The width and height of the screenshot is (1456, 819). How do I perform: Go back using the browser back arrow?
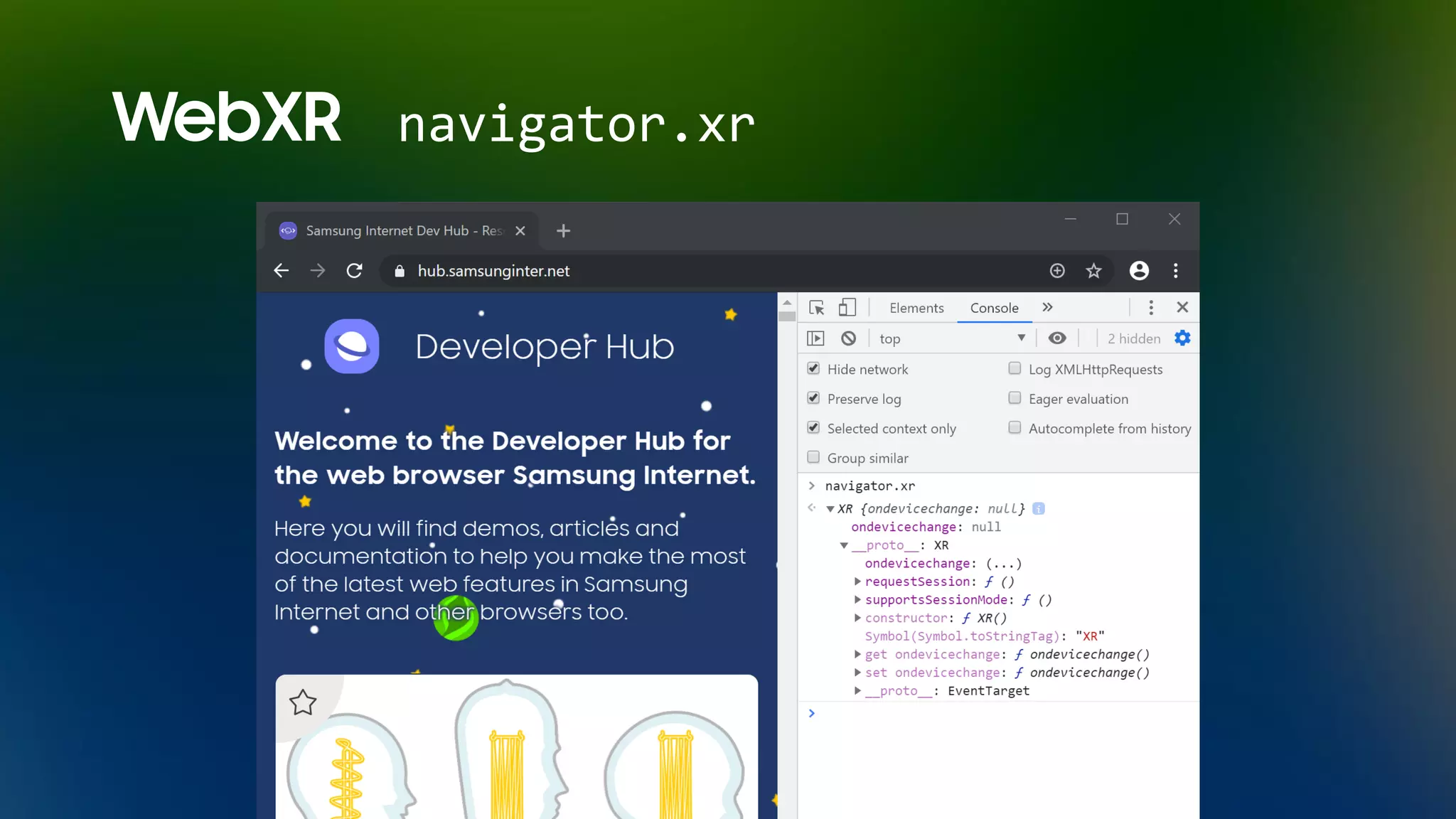point(281,271)
